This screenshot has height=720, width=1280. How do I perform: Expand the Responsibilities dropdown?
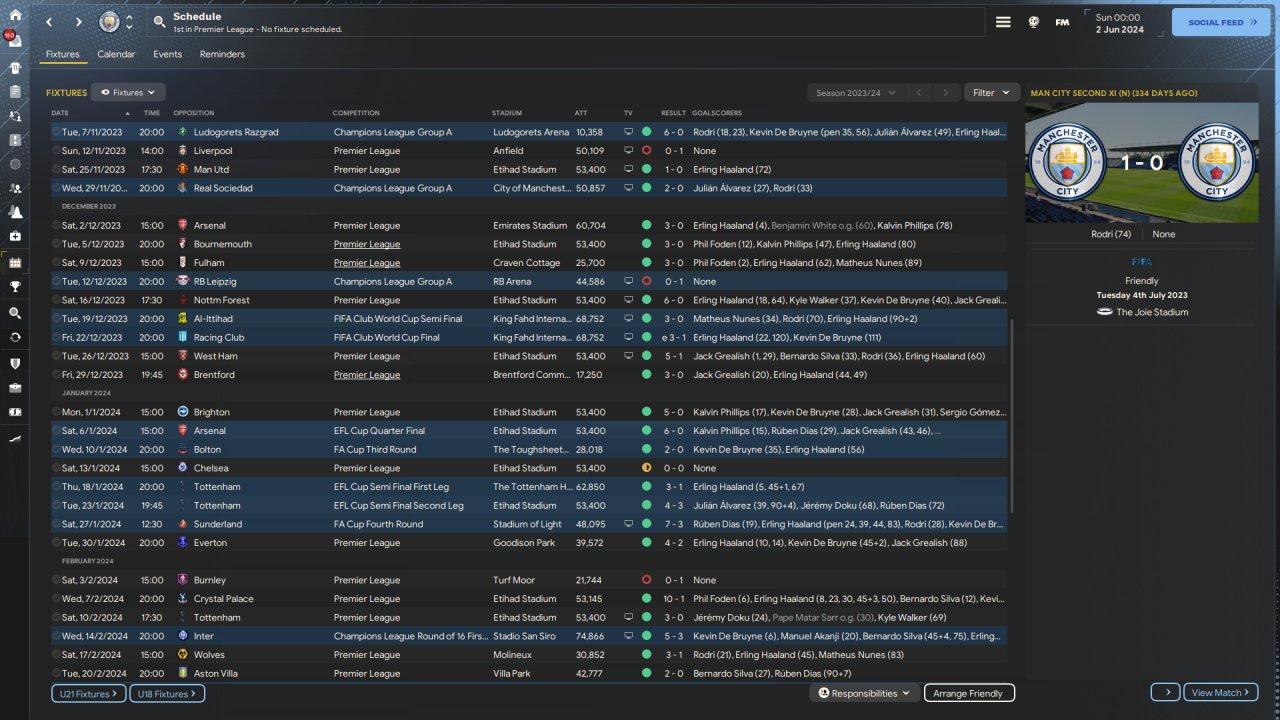tap(864, 693)
